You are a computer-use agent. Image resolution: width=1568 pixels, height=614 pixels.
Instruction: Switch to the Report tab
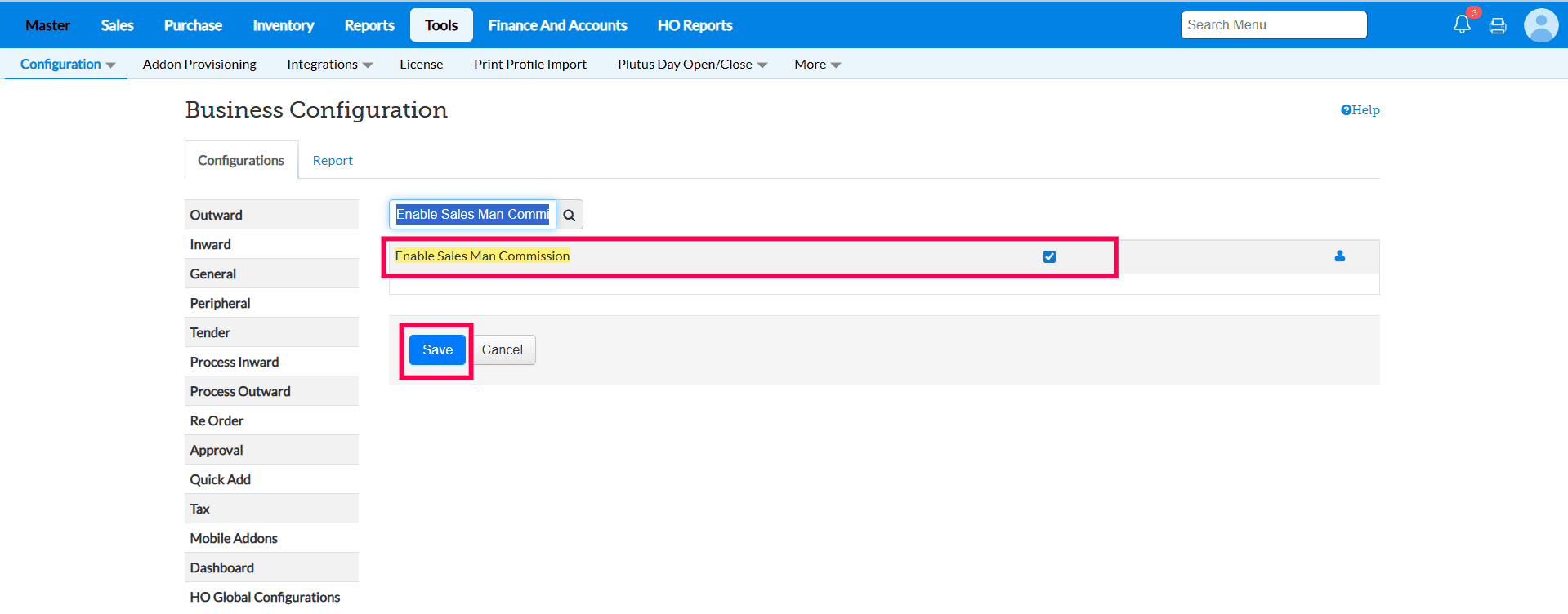333,161
